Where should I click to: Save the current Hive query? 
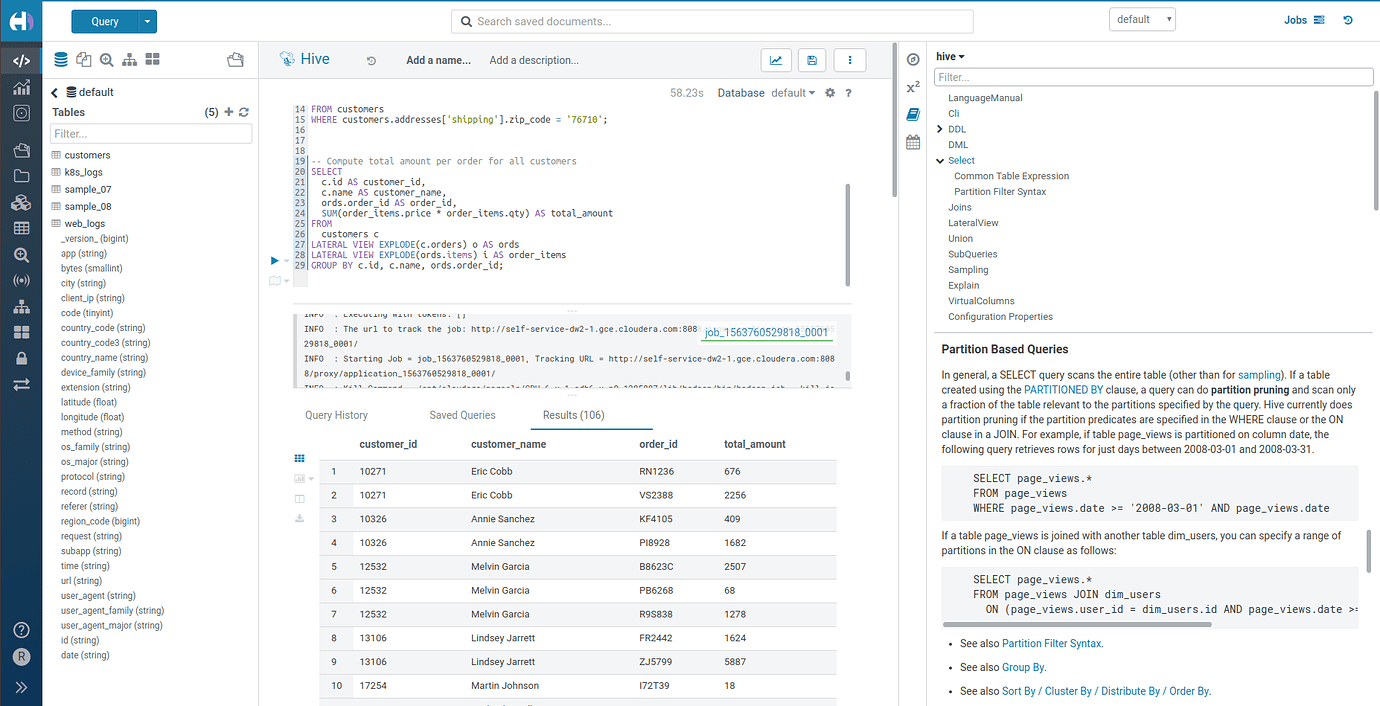tap(811, 60)
